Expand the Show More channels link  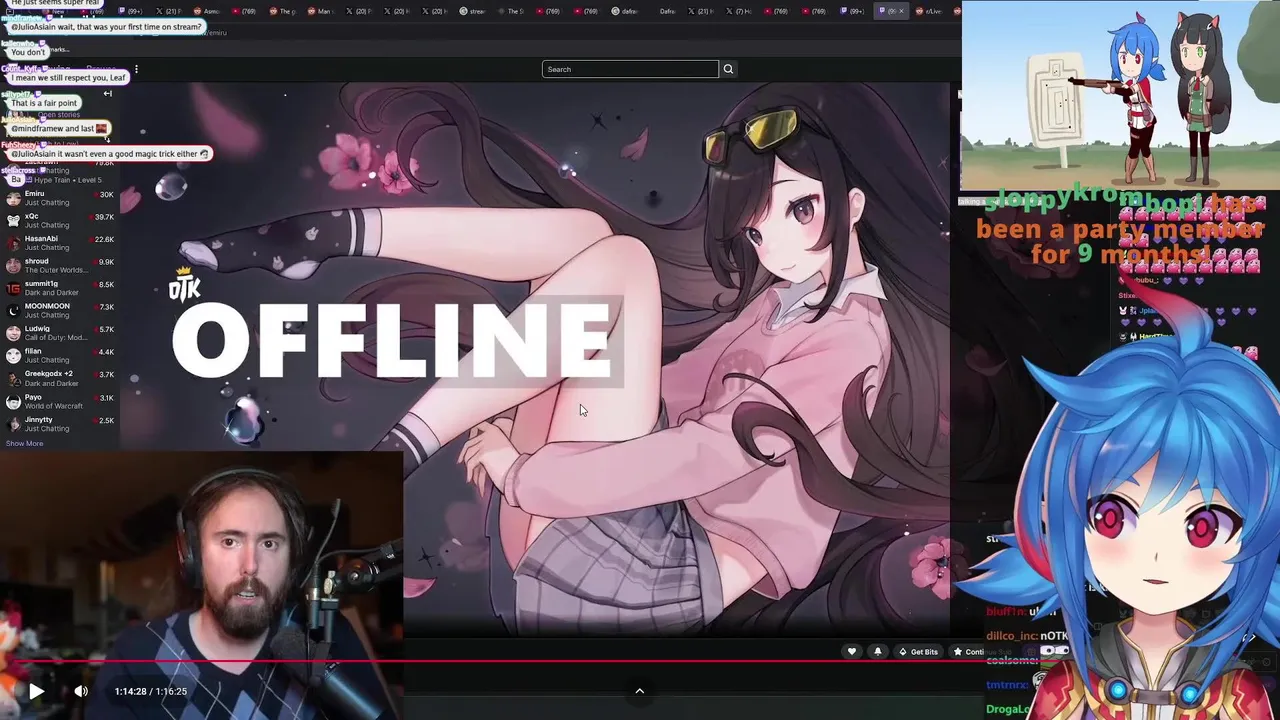(24, 443)
